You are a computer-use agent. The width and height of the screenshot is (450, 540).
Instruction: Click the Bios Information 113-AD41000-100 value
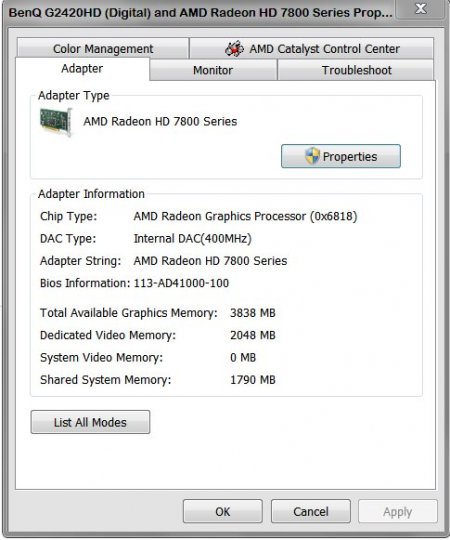[x=181, y=283]
